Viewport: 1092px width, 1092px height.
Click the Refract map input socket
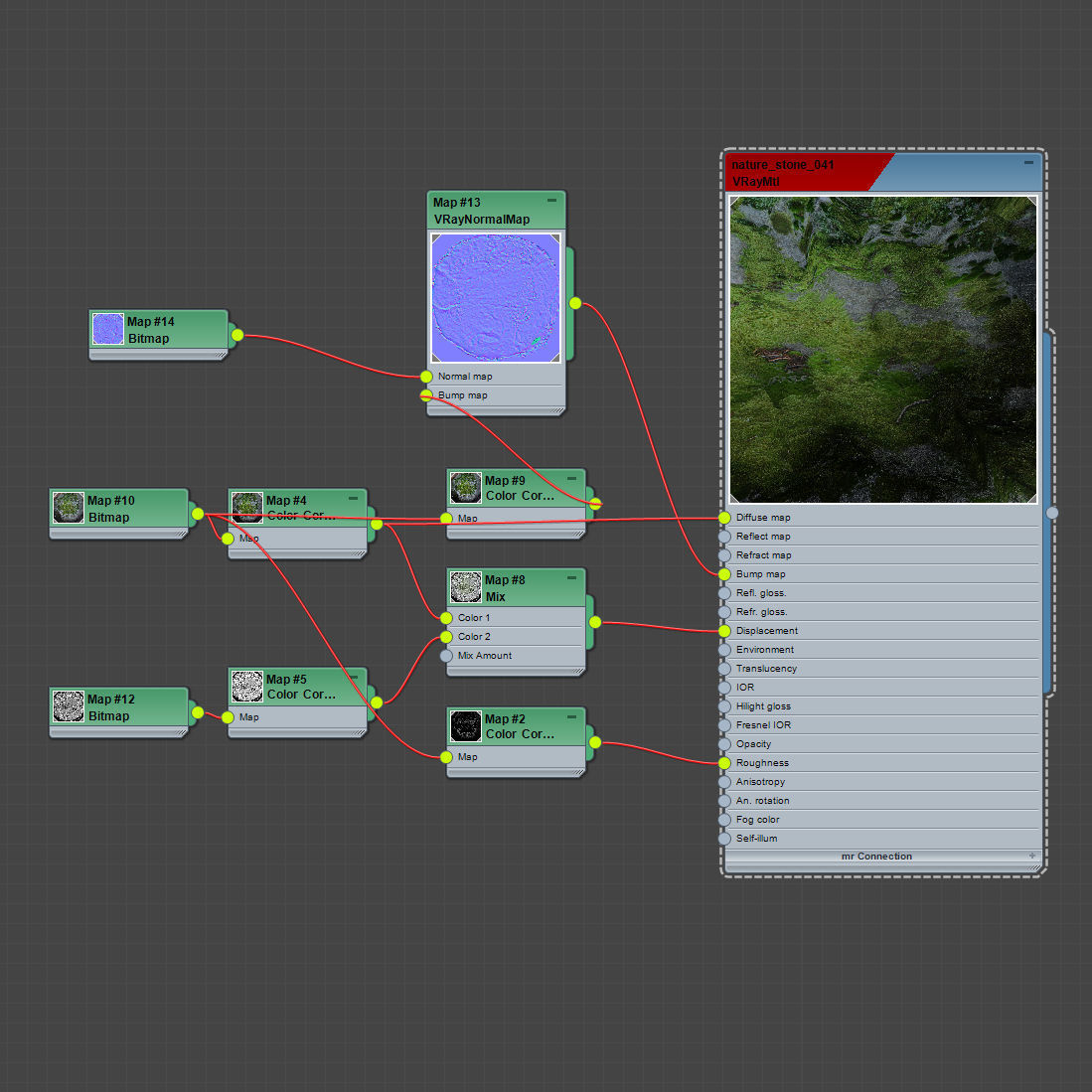pos(725,555)
